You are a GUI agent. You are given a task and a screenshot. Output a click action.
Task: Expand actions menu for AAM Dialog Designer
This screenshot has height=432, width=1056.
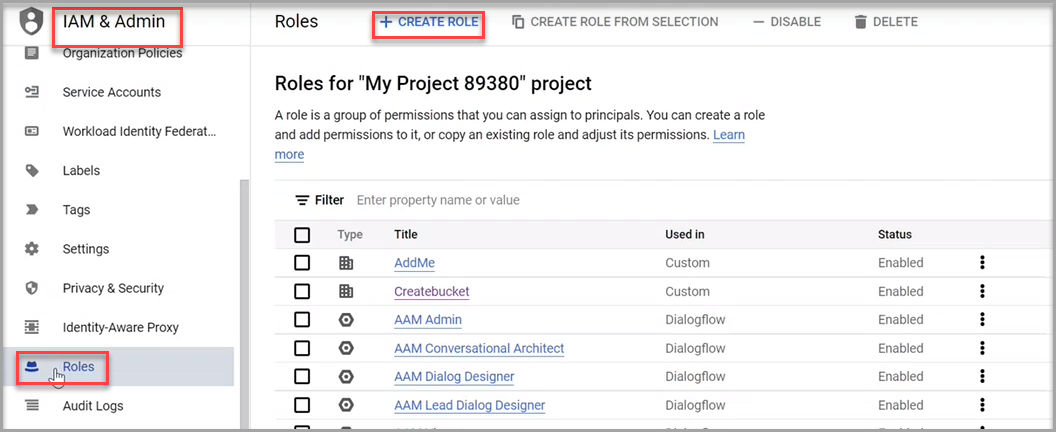coord(982,377)
